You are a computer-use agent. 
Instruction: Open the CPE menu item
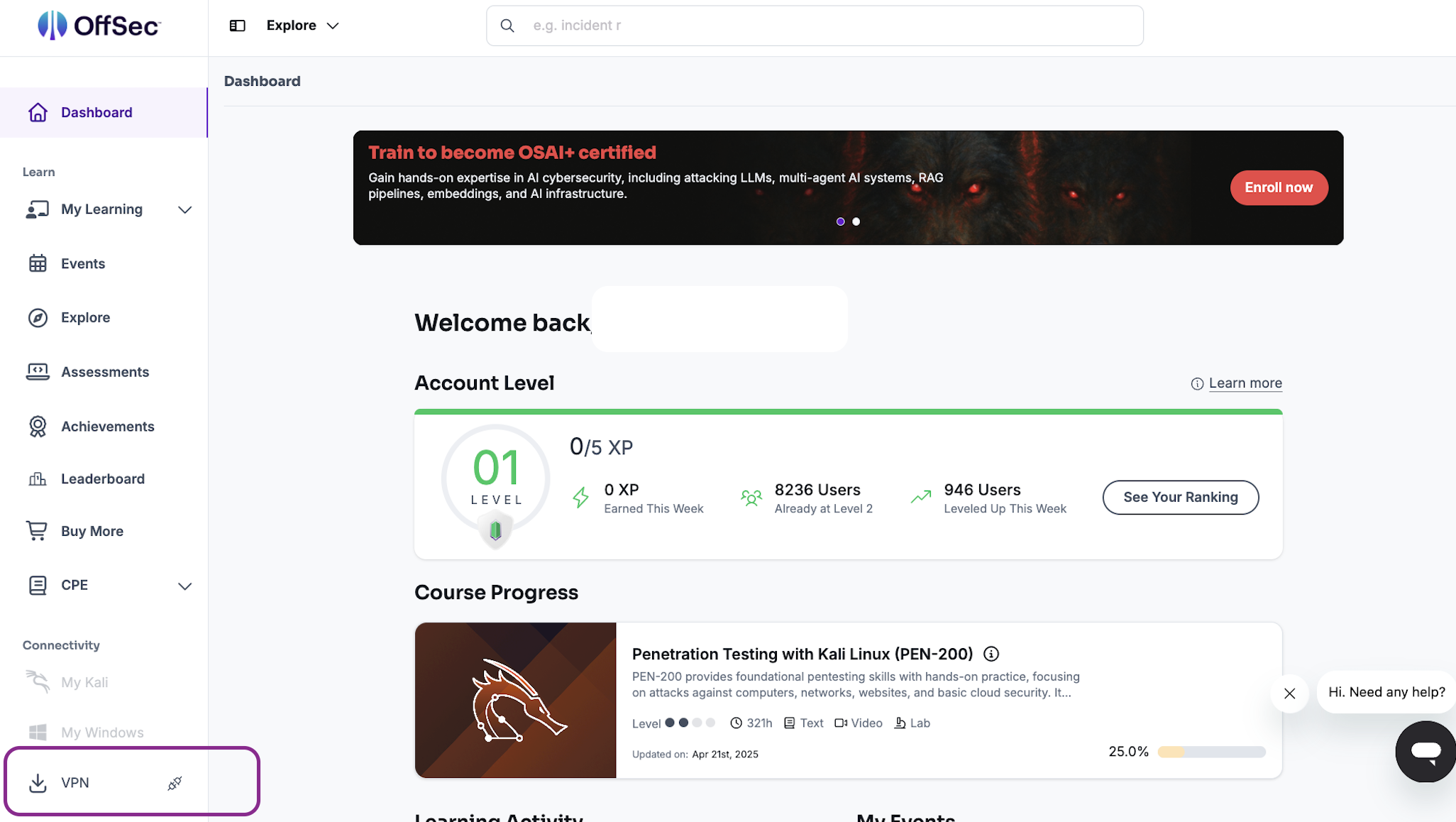pyautogui.click(x=75, y=585)
